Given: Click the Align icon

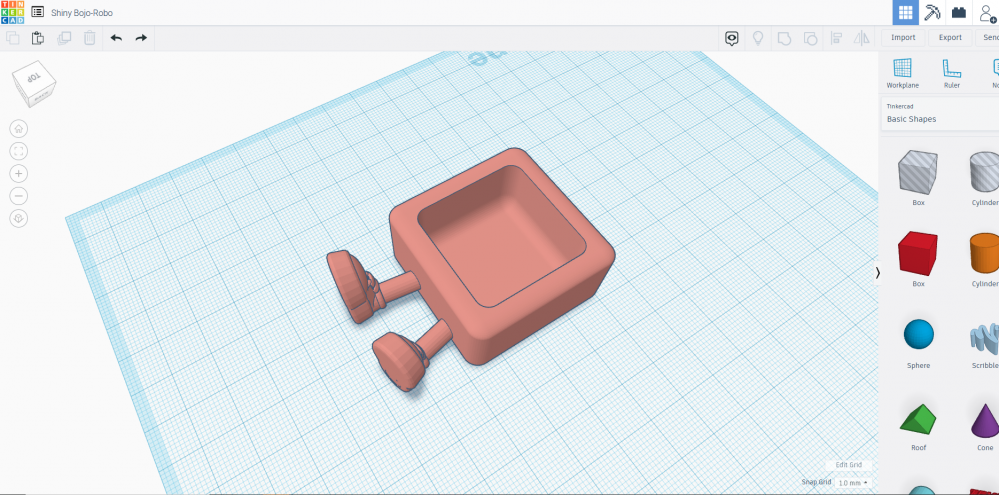Looking at the screenshot, I should click(x=837, y=38).
